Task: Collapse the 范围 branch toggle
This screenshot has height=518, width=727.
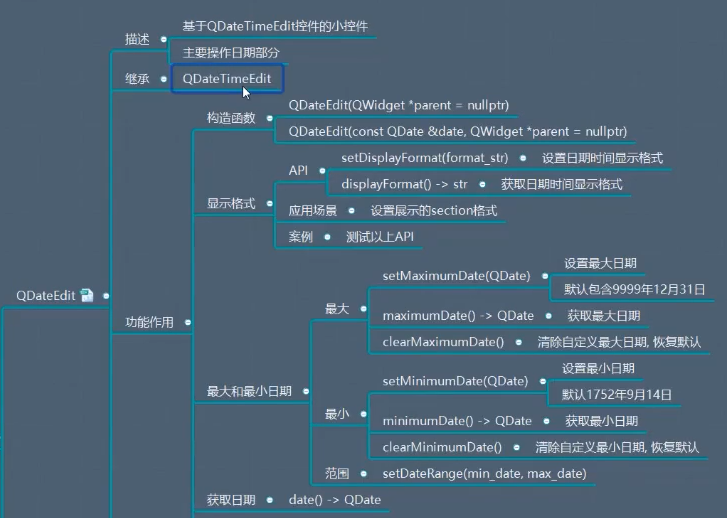Action: [364, 473]
